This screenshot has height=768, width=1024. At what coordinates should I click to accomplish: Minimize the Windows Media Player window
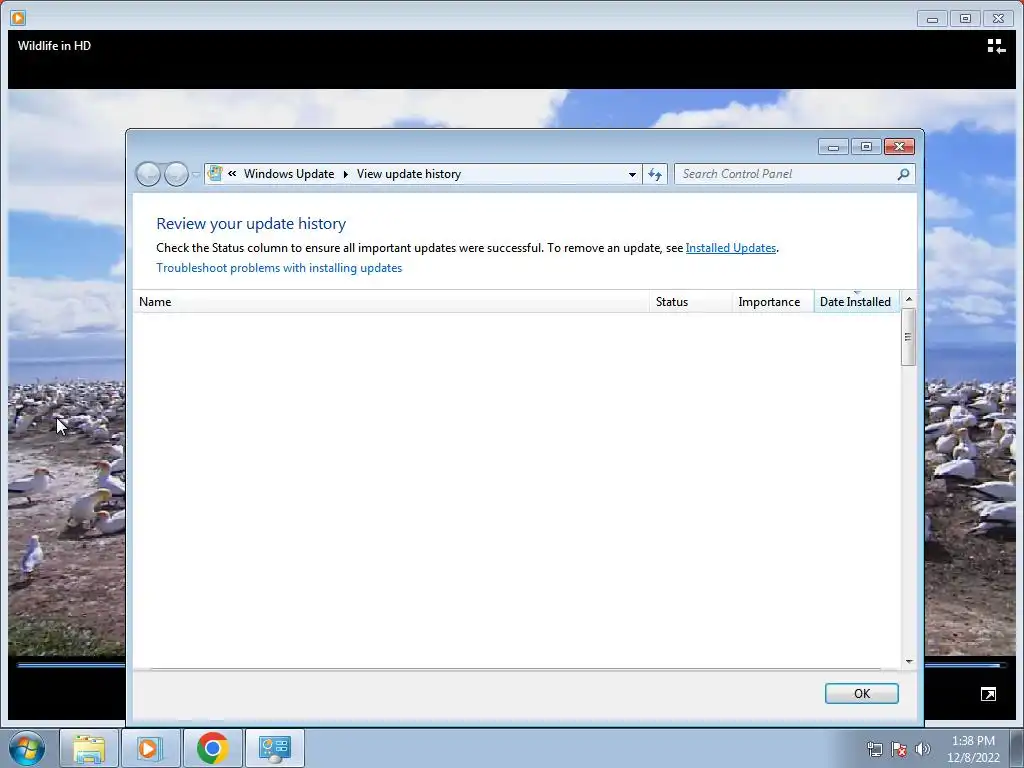coord(932,19)
